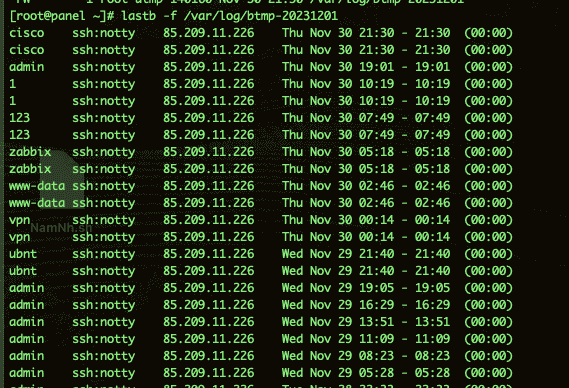
Task: Select username admin in the Nov 29 19:05 row
Action: pos(26,288)
